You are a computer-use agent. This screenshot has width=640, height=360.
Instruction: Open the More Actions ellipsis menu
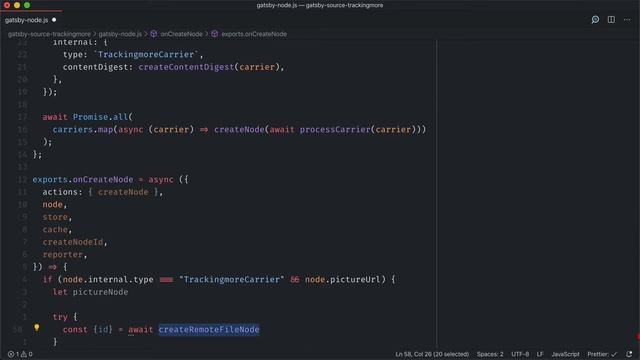pyautogui.click(x=627, y=20)
